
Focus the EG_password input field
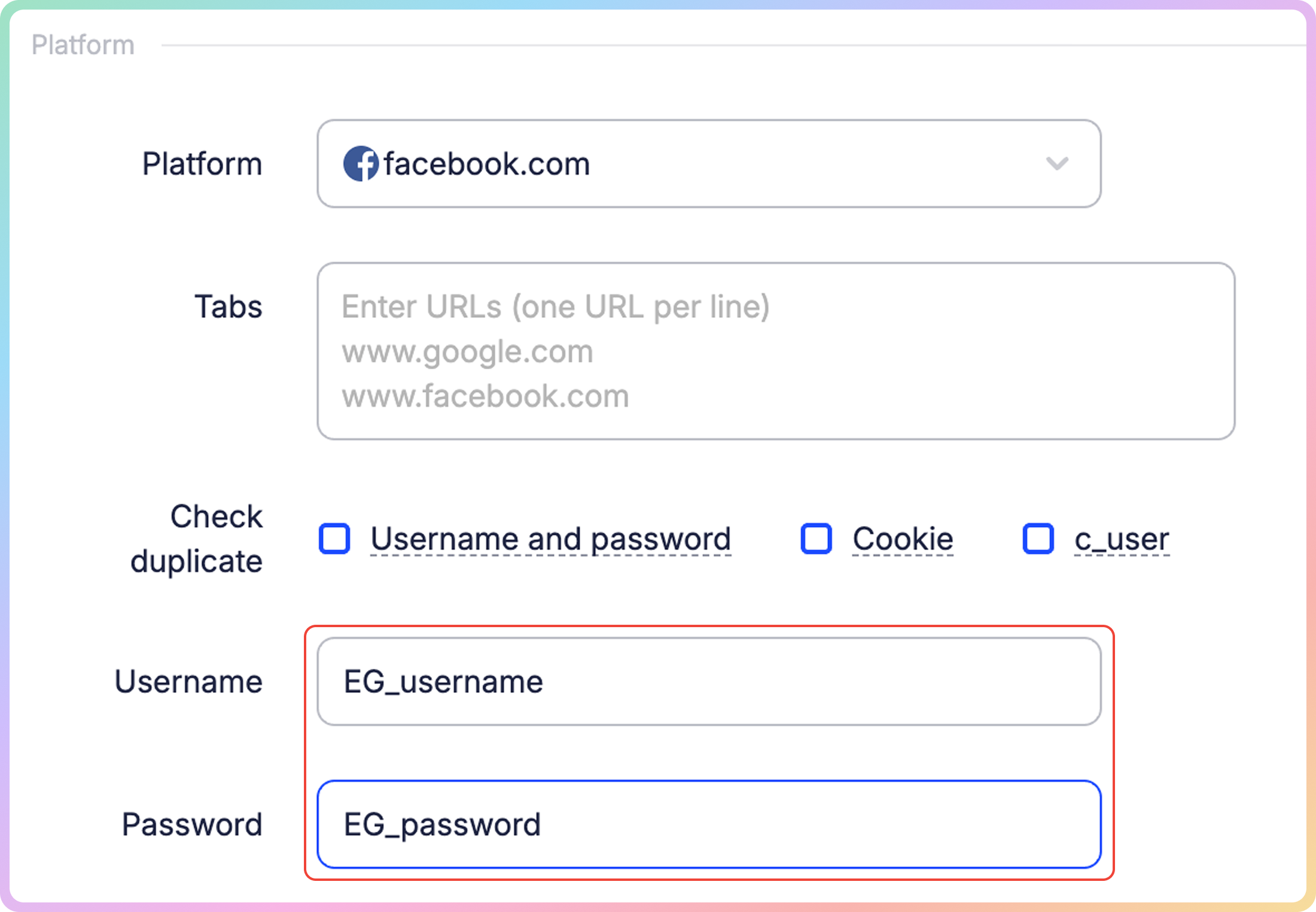709,824
